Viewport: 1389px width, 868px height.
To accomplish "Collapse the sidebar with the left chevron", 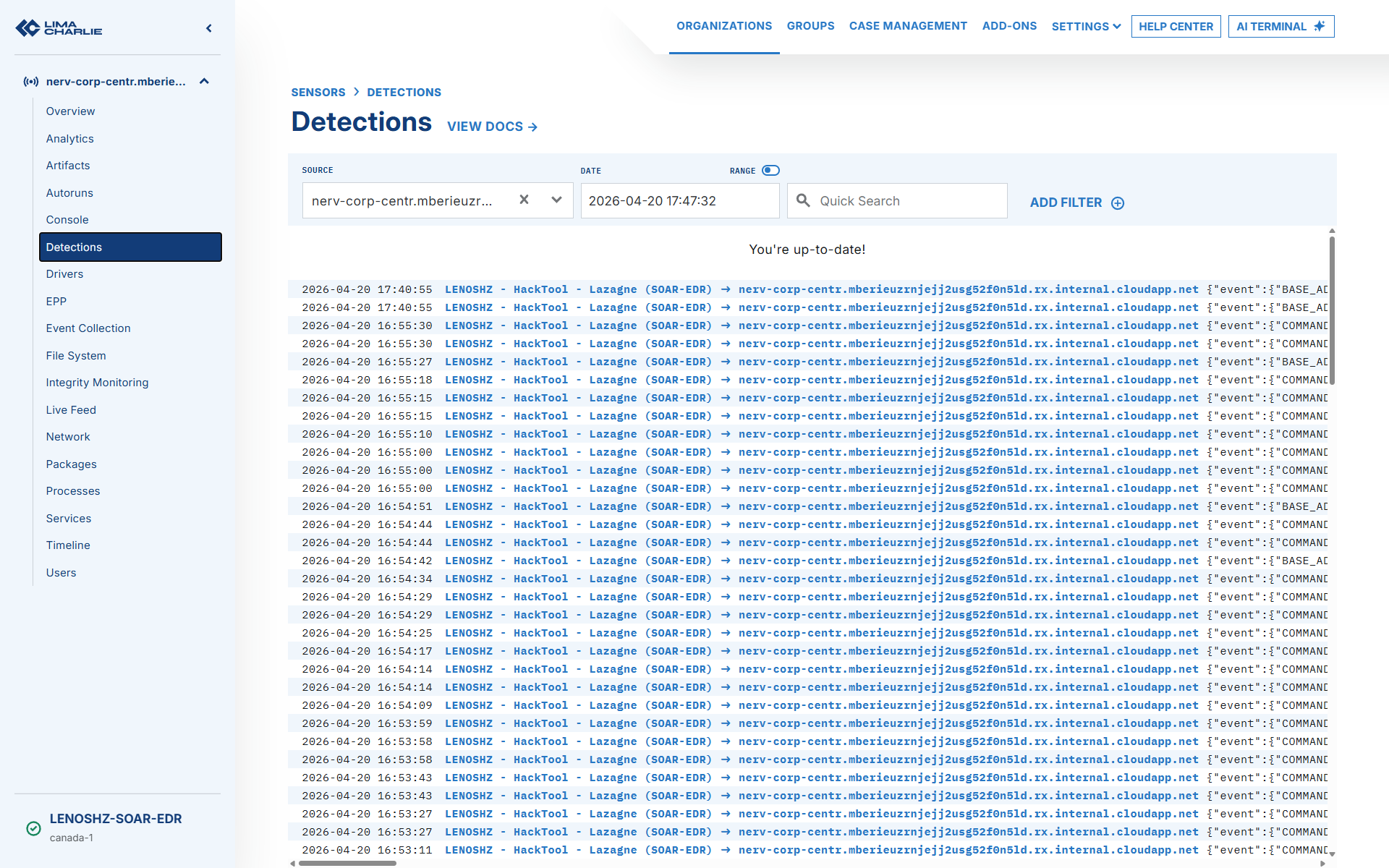I will (x=209, y=28).
